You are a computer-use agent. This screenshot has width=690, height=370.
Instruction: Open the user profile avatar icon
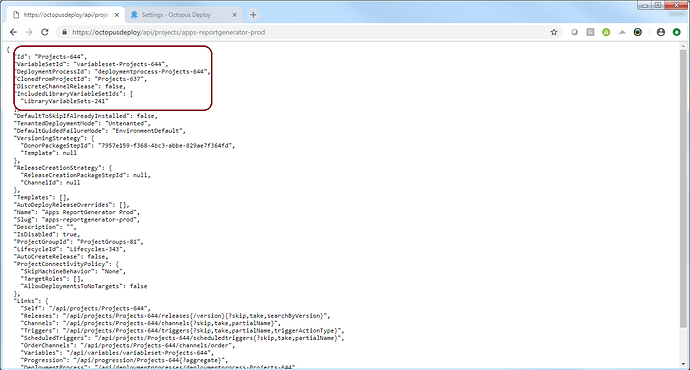coord(661,32)
